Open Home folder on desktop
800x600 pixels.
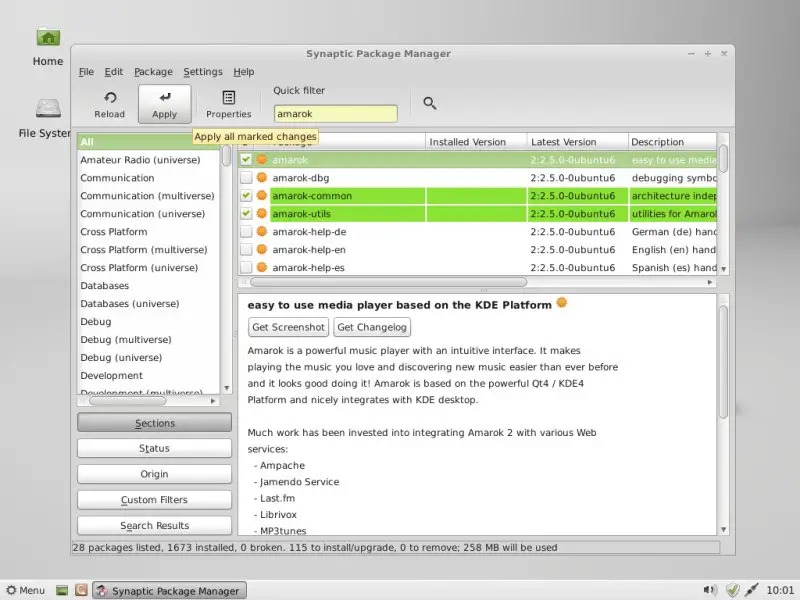click(x=47, y=43)
